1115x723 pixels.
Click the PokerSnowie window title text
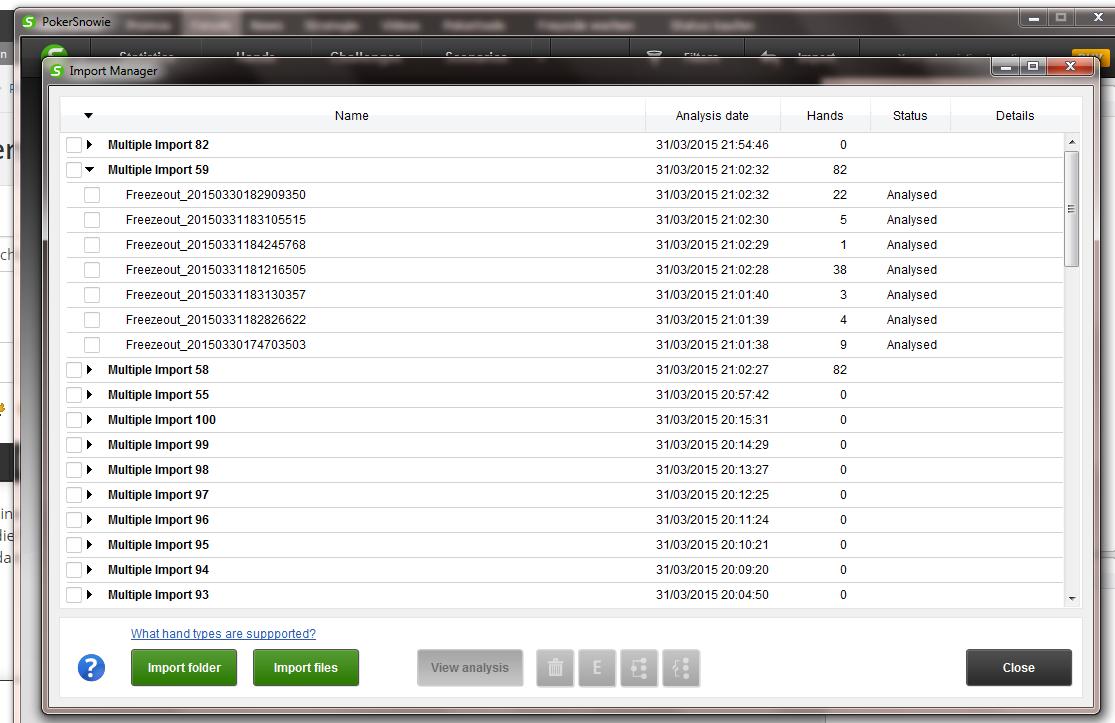[x=76, y=22]
